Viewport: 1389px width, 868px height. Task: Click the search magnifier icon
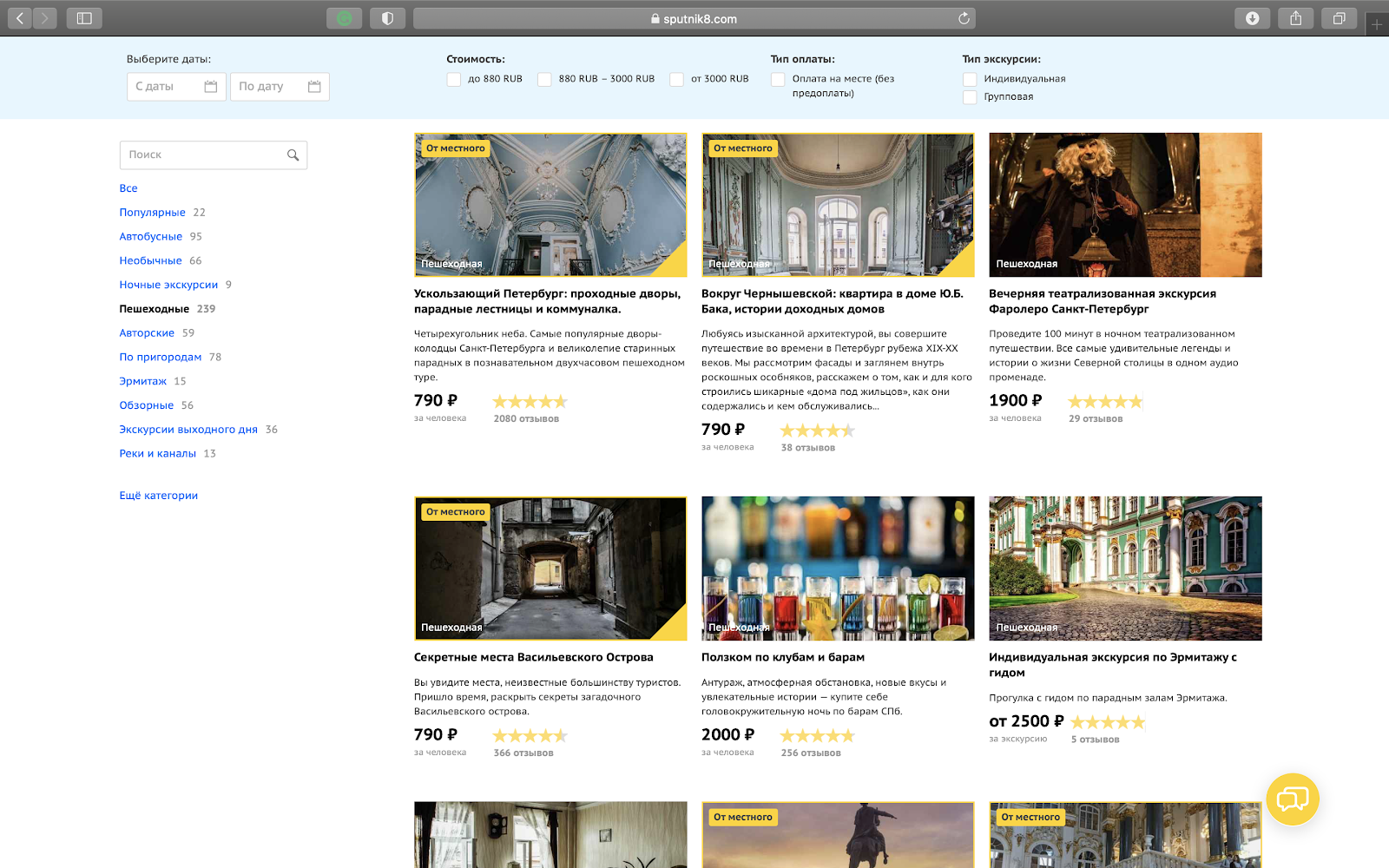(x=293, y=155)
